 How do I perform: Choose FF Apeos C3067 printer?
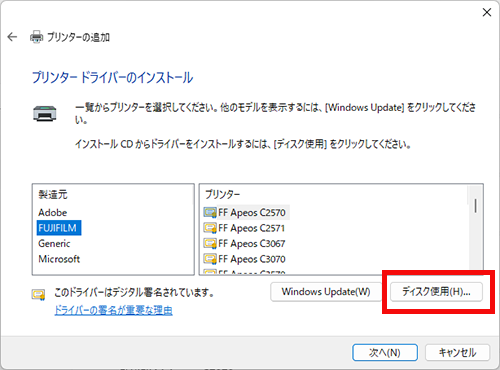pos(252,243)
